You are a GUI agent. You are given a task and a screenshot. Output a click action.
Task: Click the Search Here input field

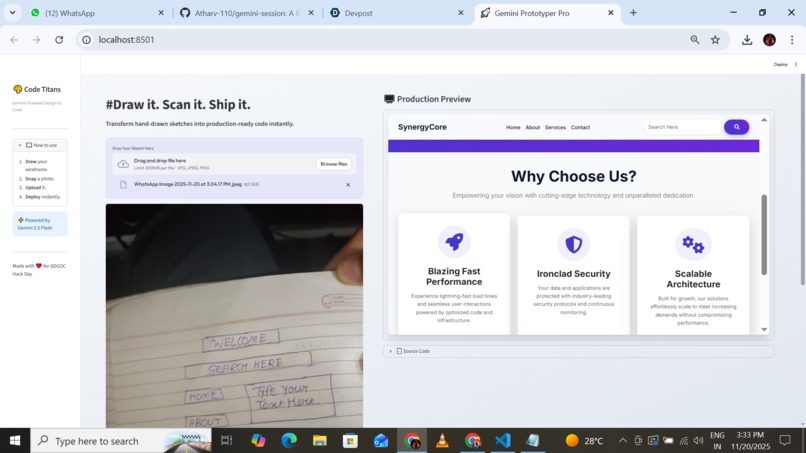tap(682, 127)
